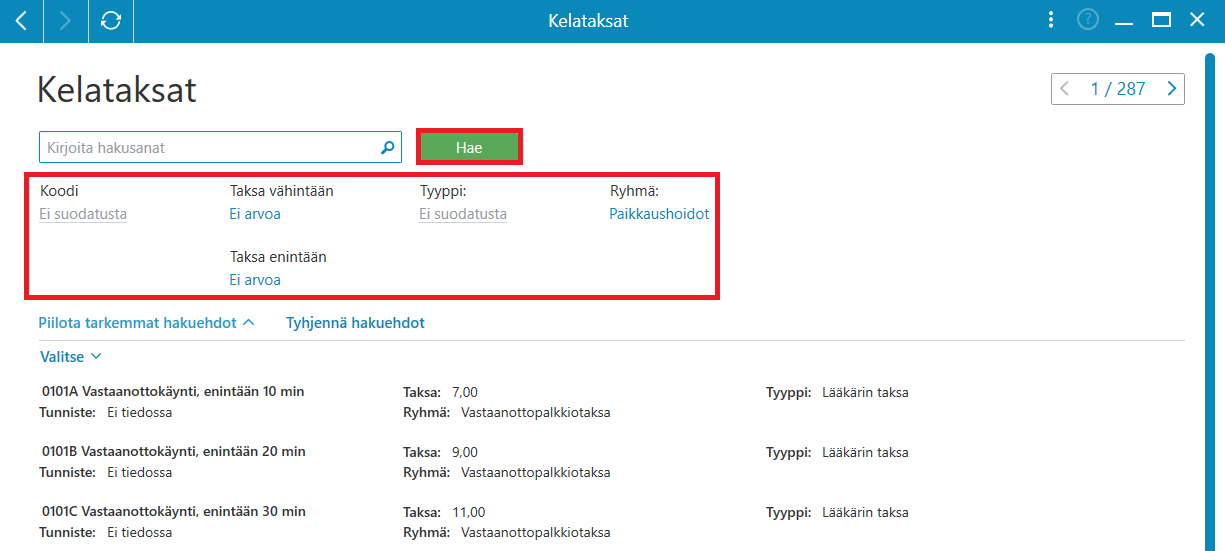Refresh the Kelataksat view
Image resolution: width=1225 pixels, height=551 pixels.
(x=111, y=21)
